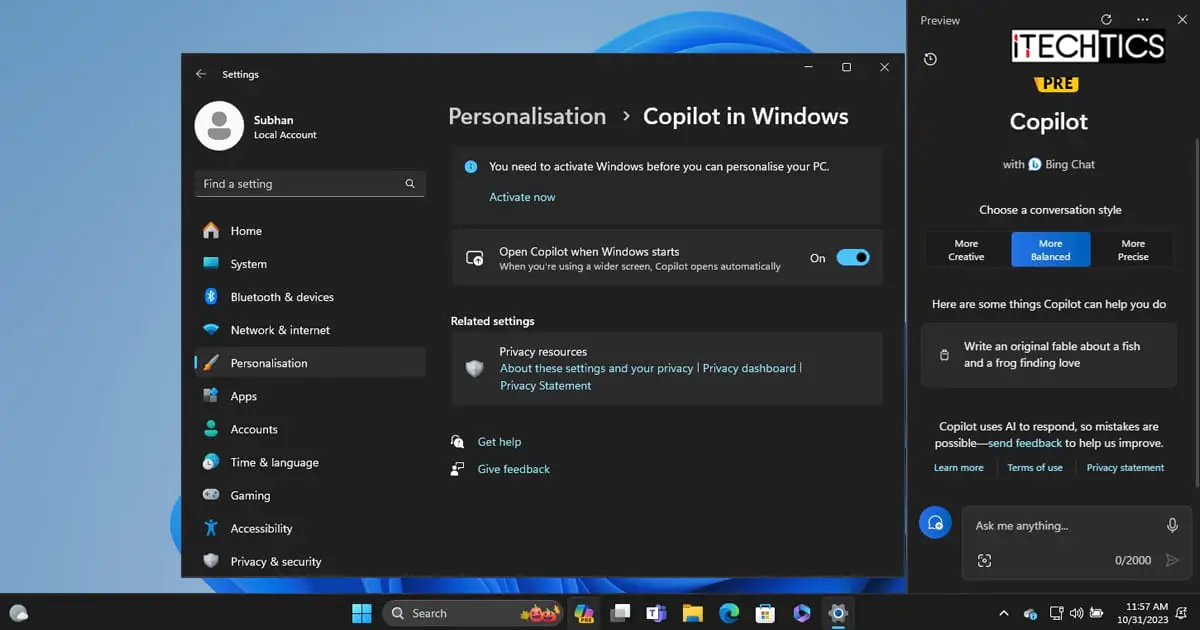Select More Precise conversation style

coord(1133,250)
